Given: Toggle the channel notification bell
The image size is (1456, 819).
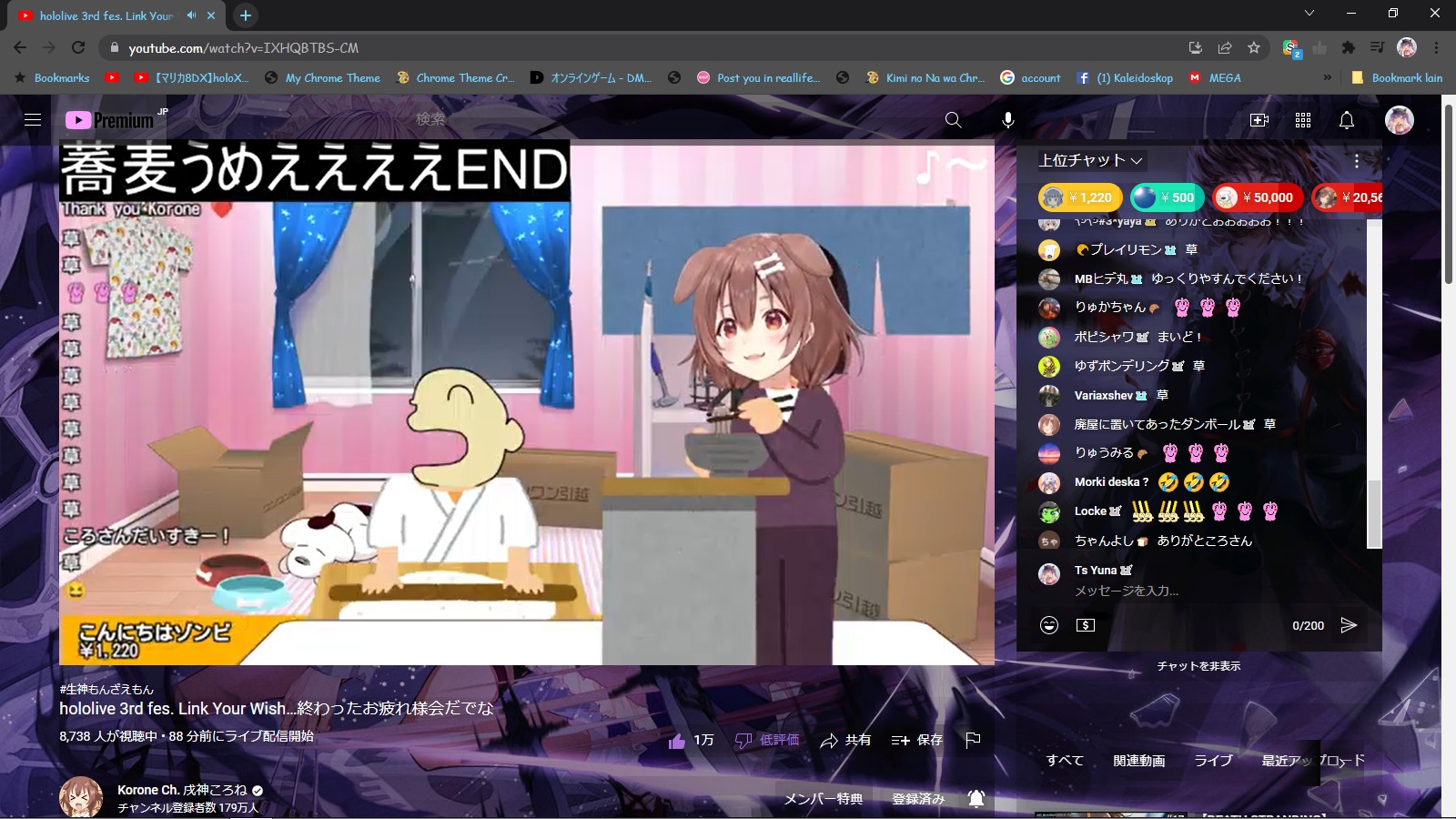Looking at the screenshot, I should (976, 799).
